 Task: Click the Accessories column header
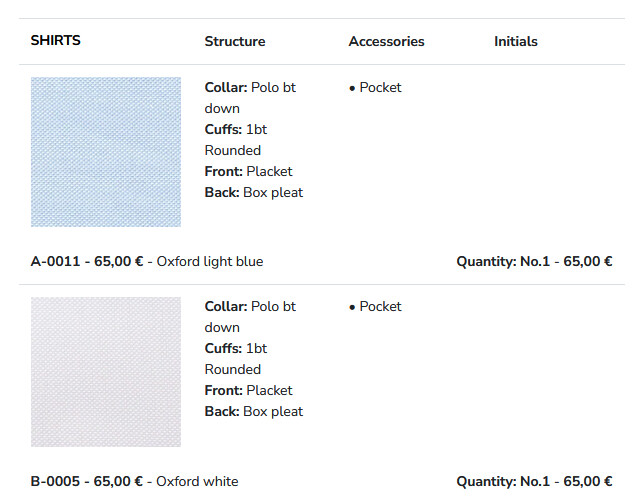pyautogui.click(x=386, y=42)
